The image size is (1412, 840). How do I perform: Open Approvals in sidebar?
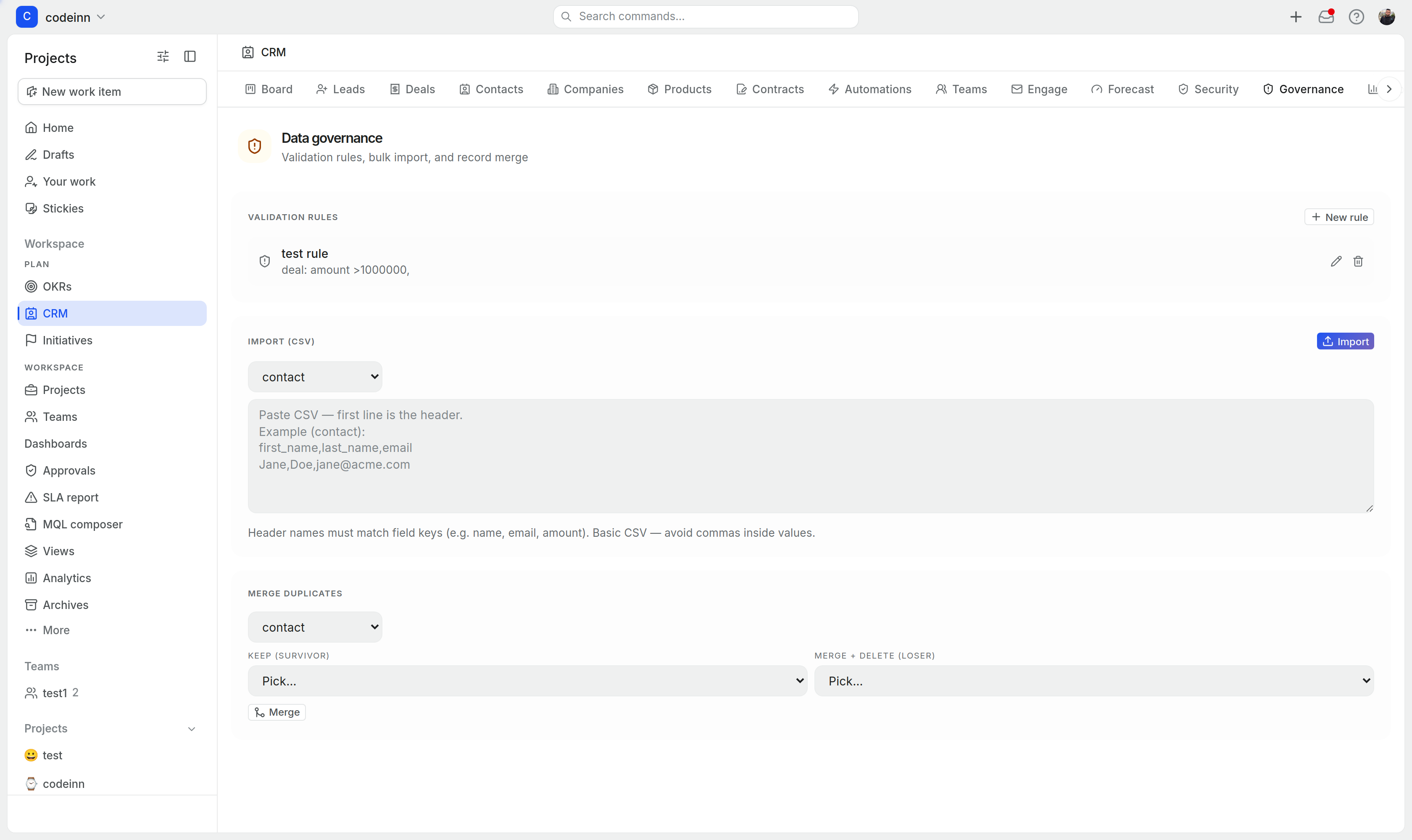tap(112, 470)
